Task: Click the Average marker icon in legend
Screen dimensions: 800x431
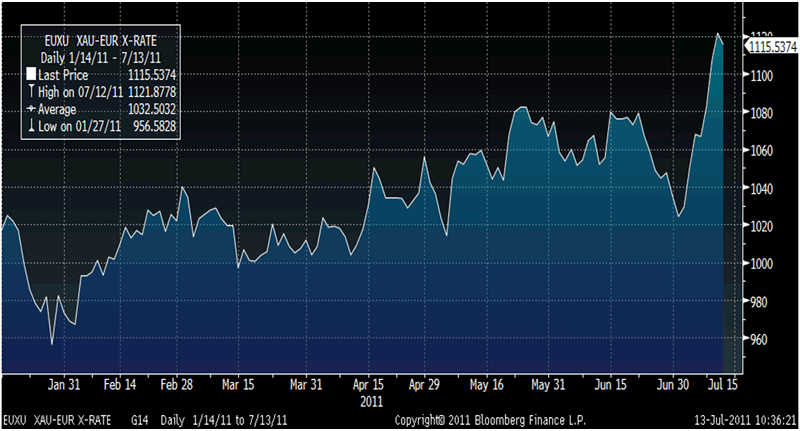Action: (x=31, y=109)
